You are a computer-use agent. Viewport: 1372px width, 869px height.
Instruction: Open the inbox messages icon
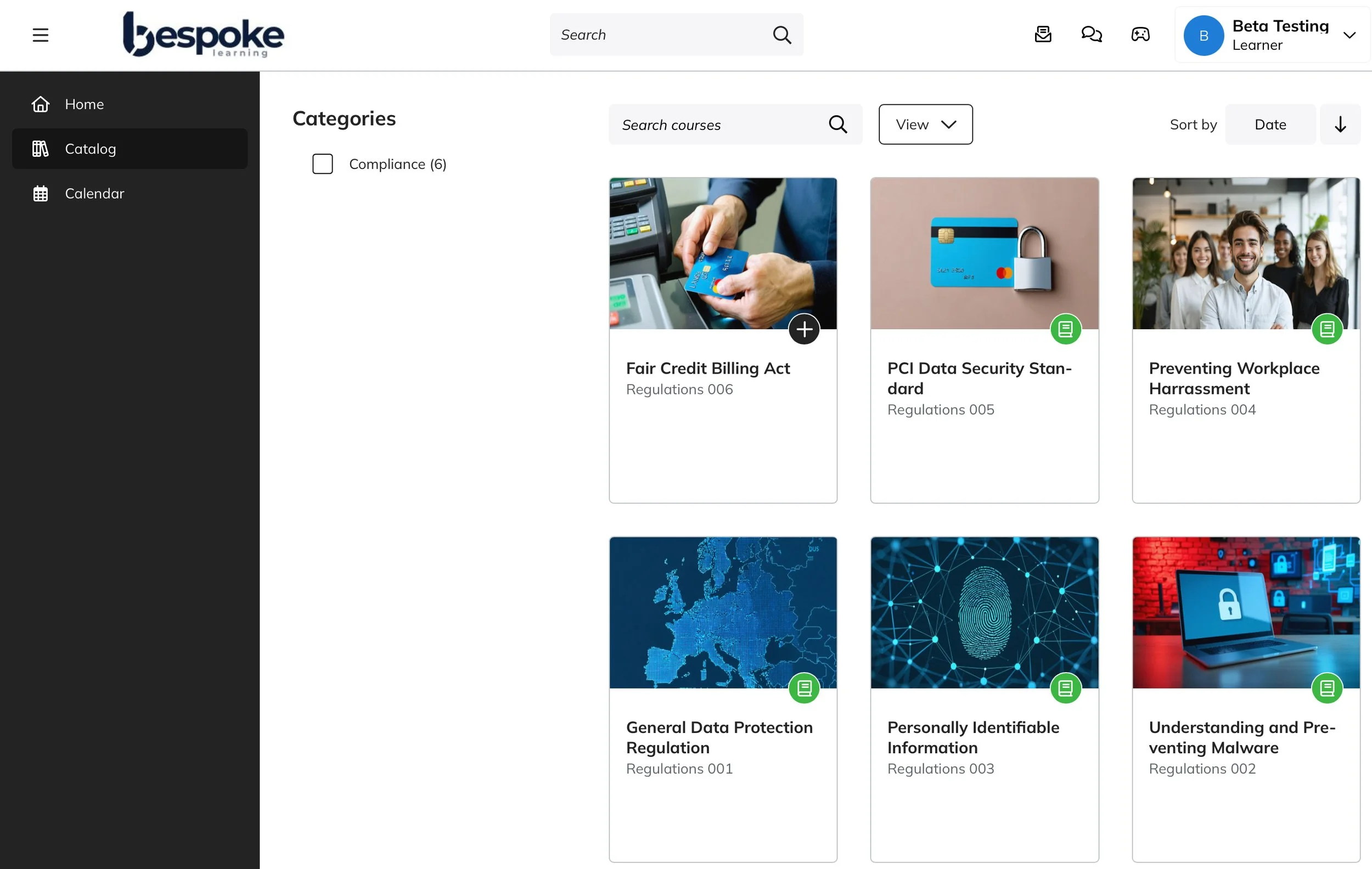click(1043, 35)
